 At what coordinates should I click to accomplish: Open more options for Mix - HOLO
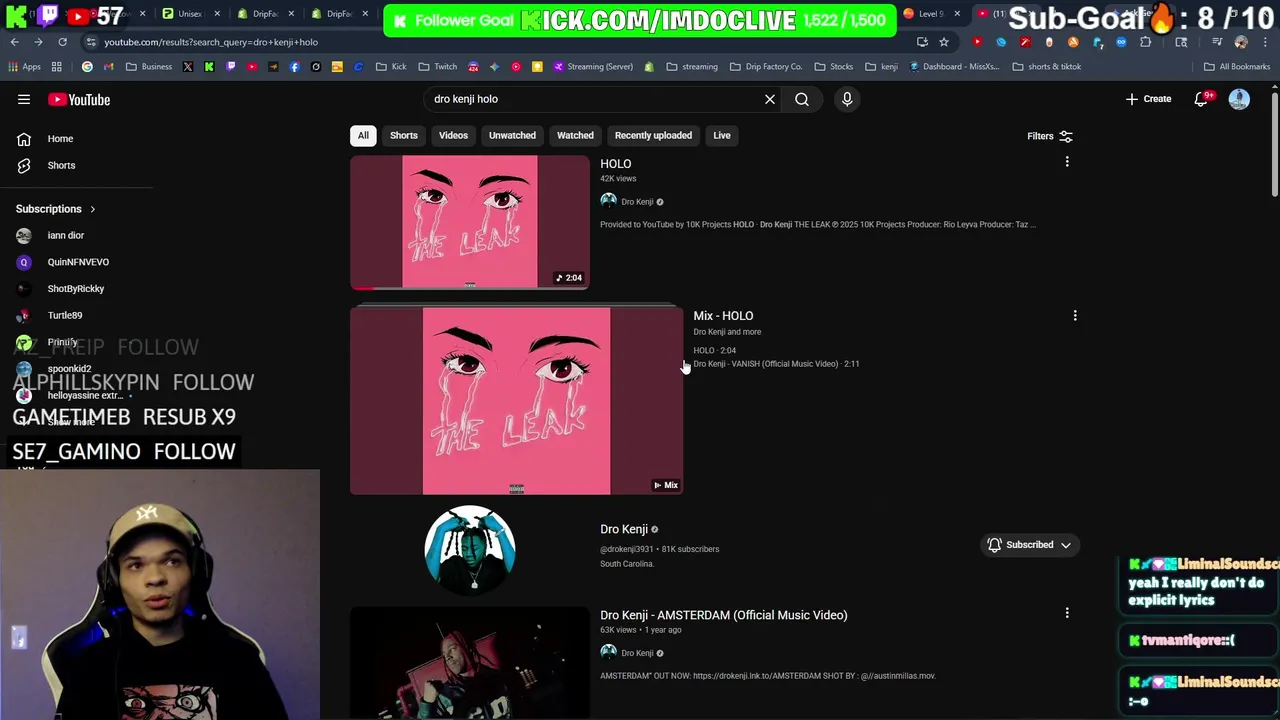pyautogui.click(x=1075, y=316)
